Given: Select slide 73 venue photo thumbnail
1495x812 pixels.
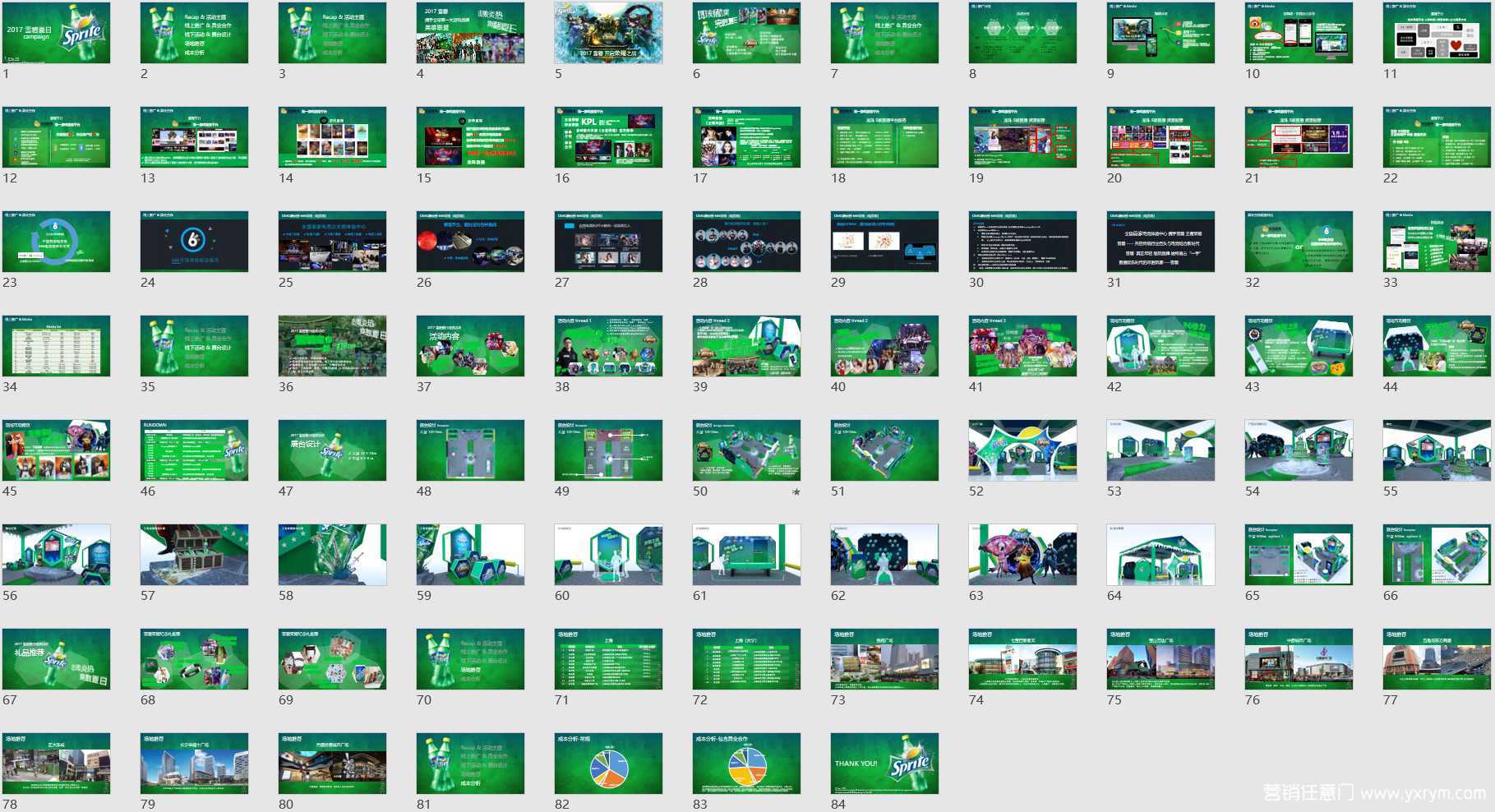Looking at the screenshot, I should (884, 659).
